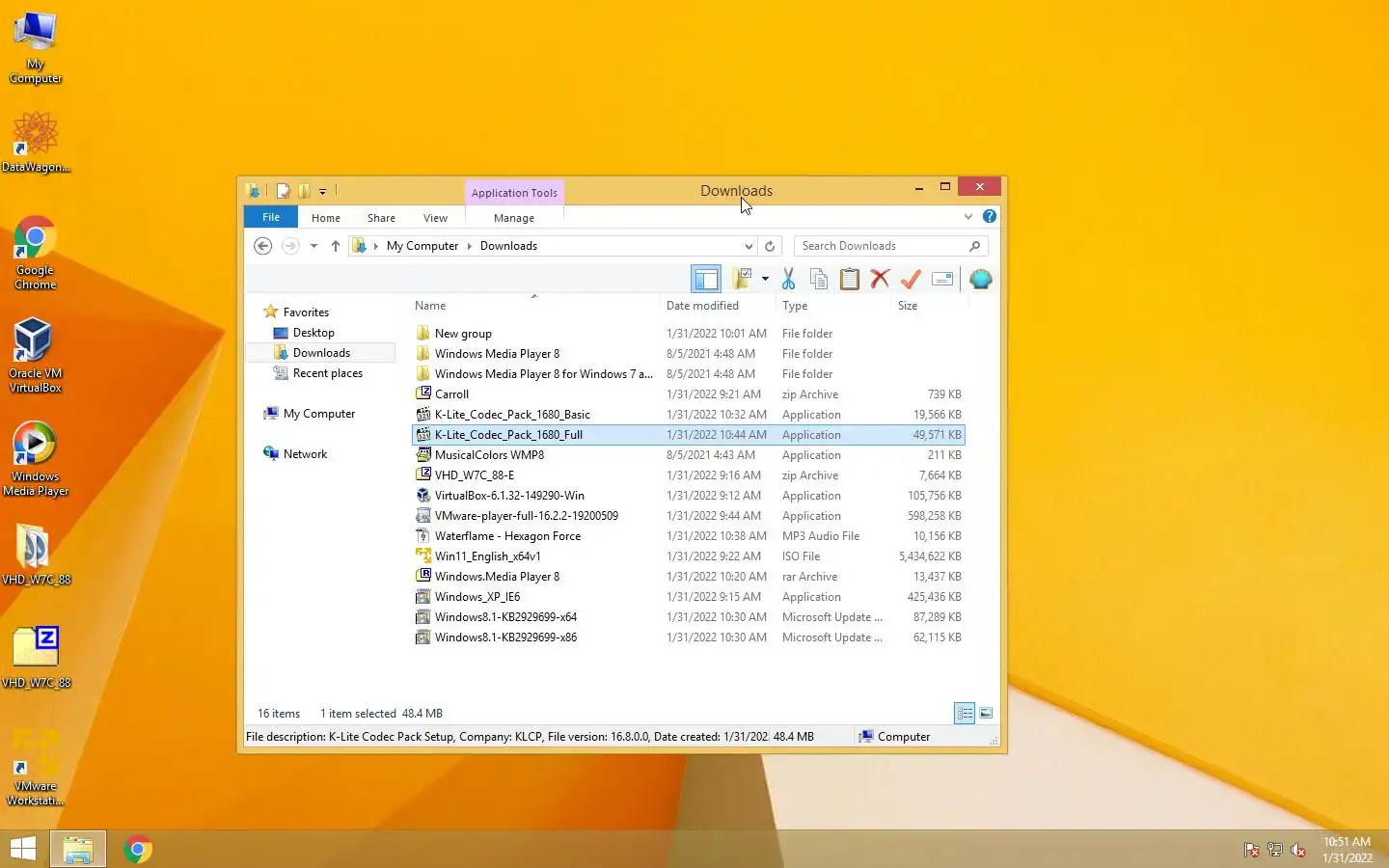Click the orange checkmark Properties icon
Viewport: 1389px width, 868px height.
(911, 280)
